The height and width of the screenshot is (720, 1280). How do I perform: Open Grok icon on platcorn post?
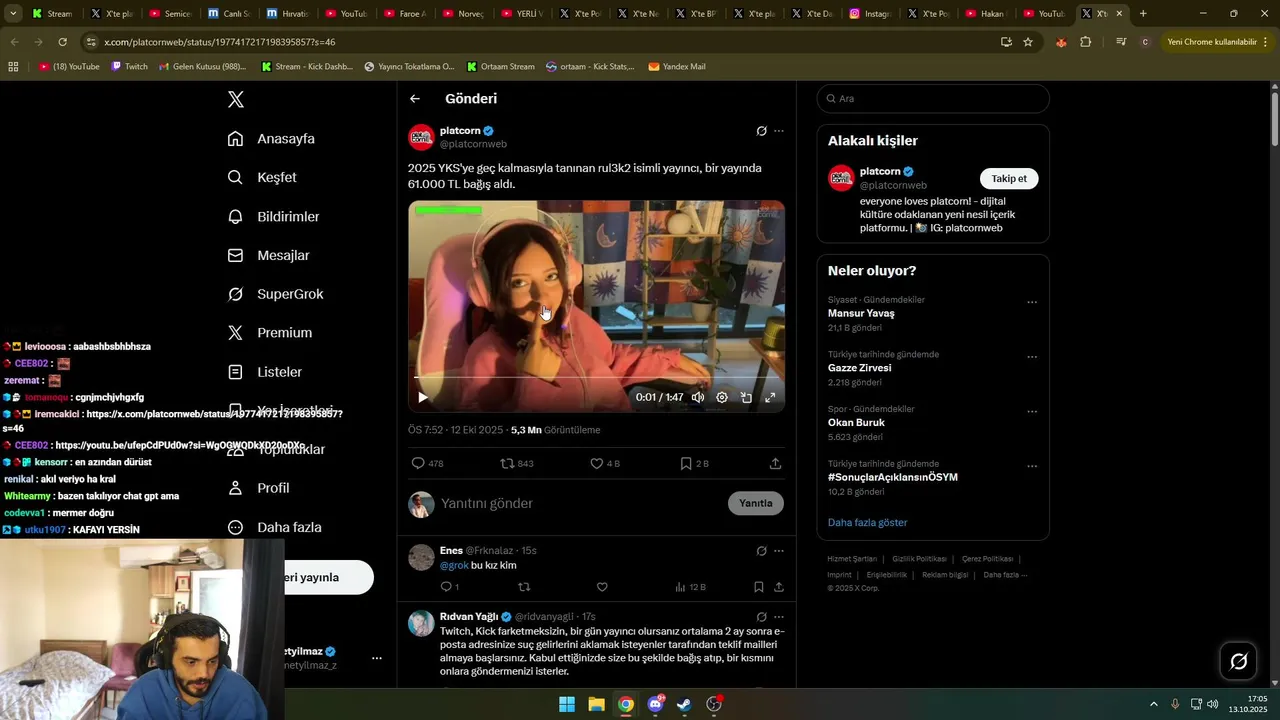pyautogui.click(x=761, y=131)
